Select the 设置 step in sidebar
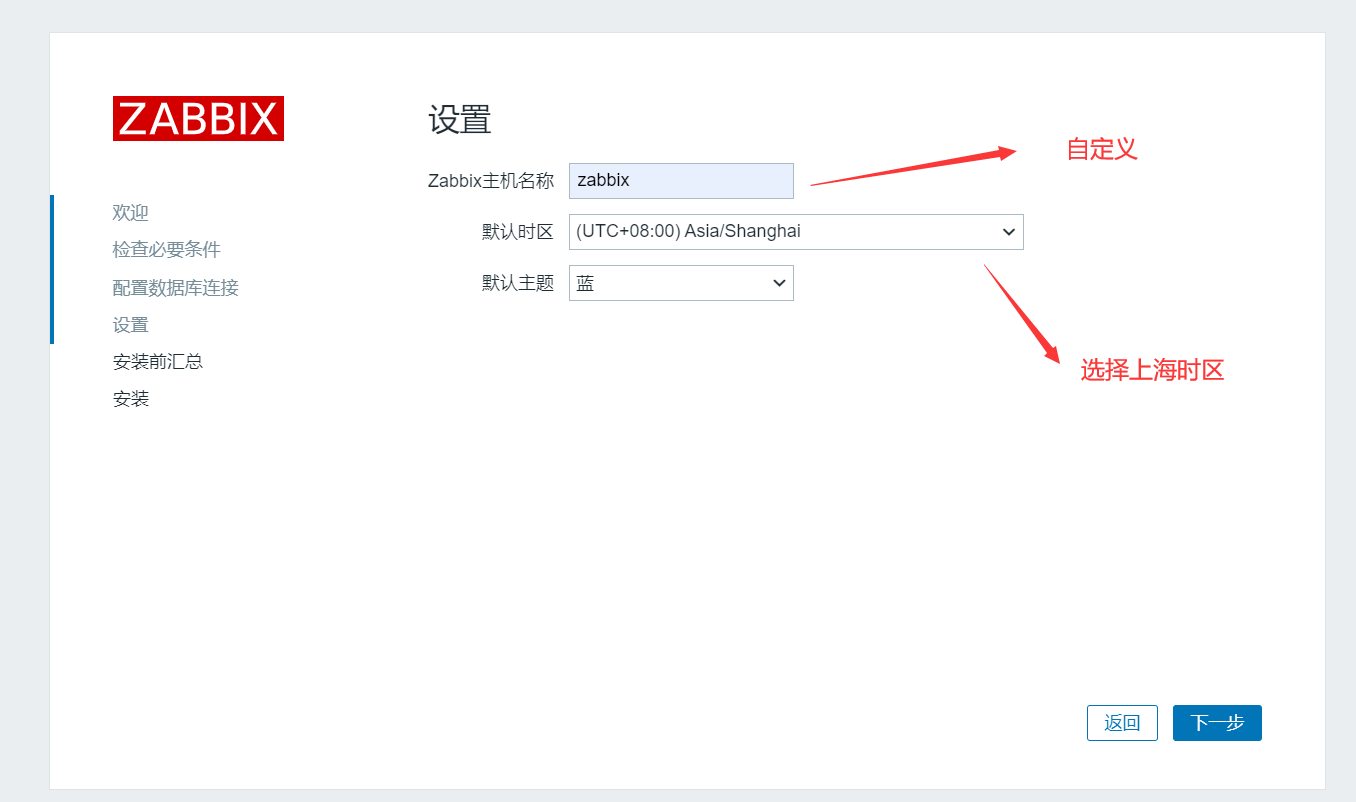This screenshot has height=802, width=1356. 131,325
